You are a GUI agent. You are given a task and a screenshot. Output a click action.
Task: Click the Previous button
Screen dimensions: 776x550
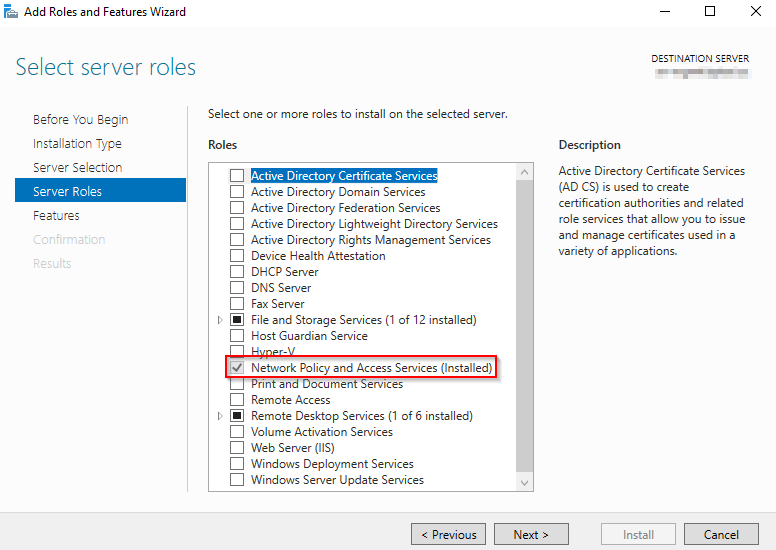point(448,535)
